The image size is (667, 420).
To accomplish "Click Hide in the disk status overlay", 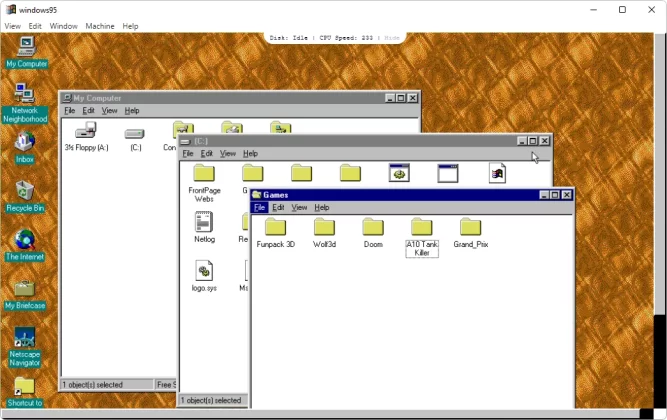I will pyautogui.click(x=392, y=38).
